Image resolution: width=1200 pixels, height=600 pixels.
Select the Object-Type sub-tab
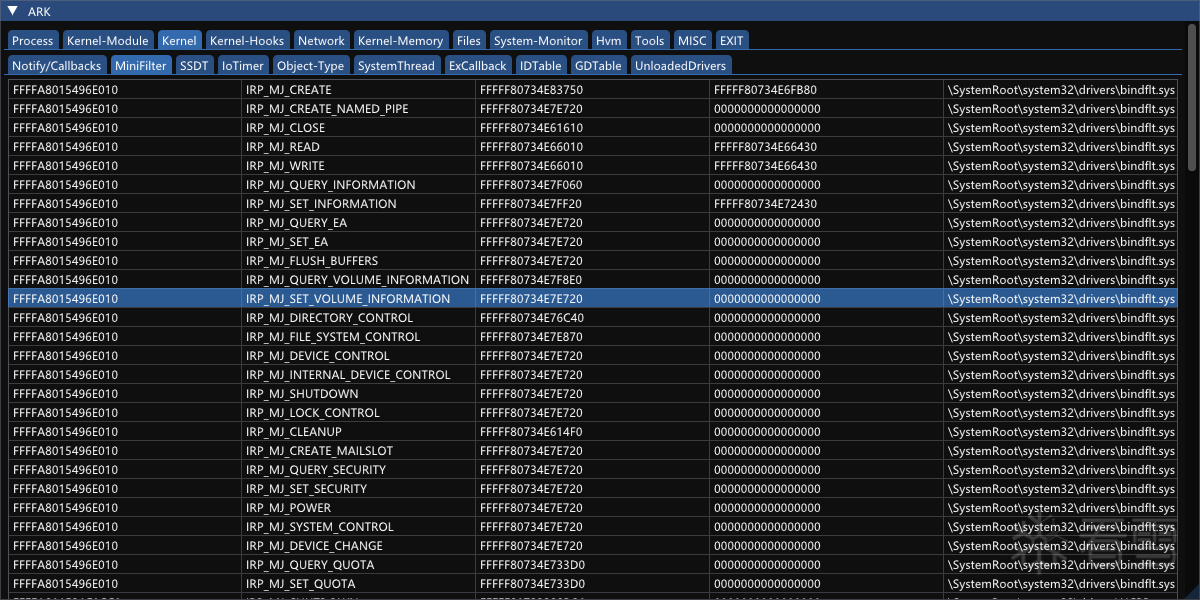click(x=310, y=66)
